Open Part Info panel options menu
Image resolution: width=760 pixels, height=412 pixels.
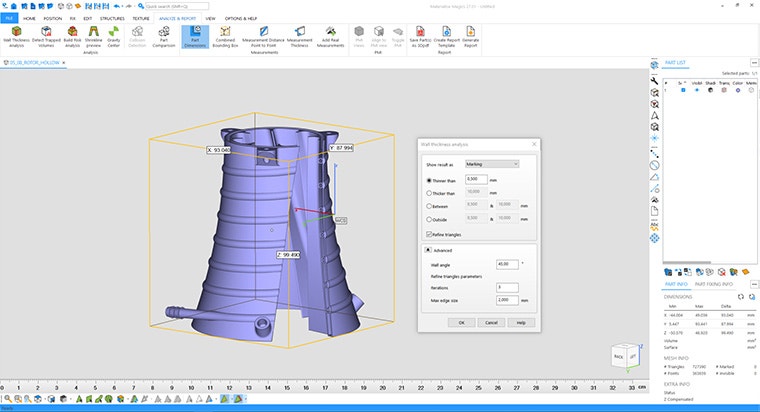point(754,284)
